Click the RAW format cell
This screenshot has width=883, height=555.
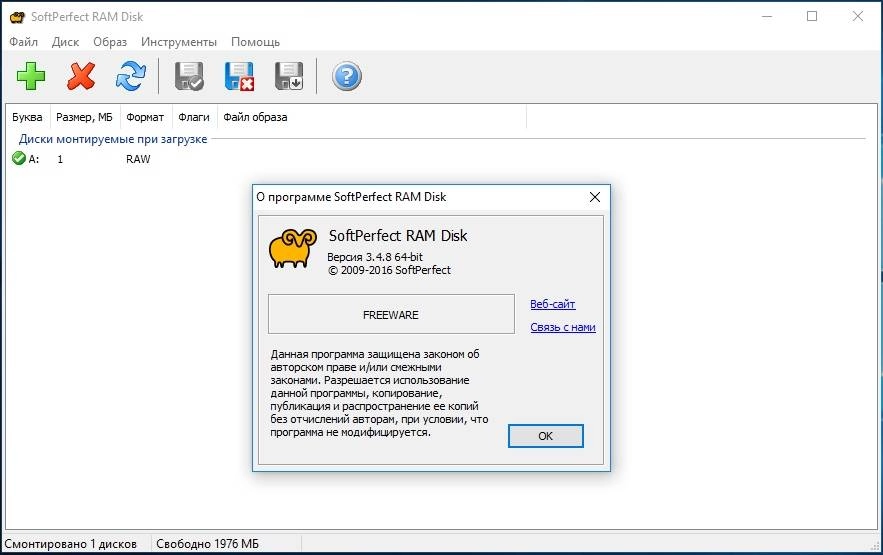138,159
